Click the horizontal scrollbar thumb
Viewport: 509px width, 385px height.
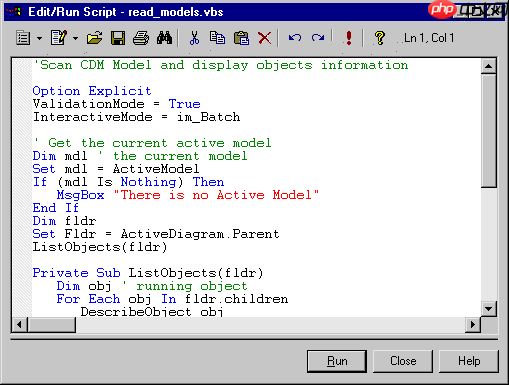pos(52,324)
